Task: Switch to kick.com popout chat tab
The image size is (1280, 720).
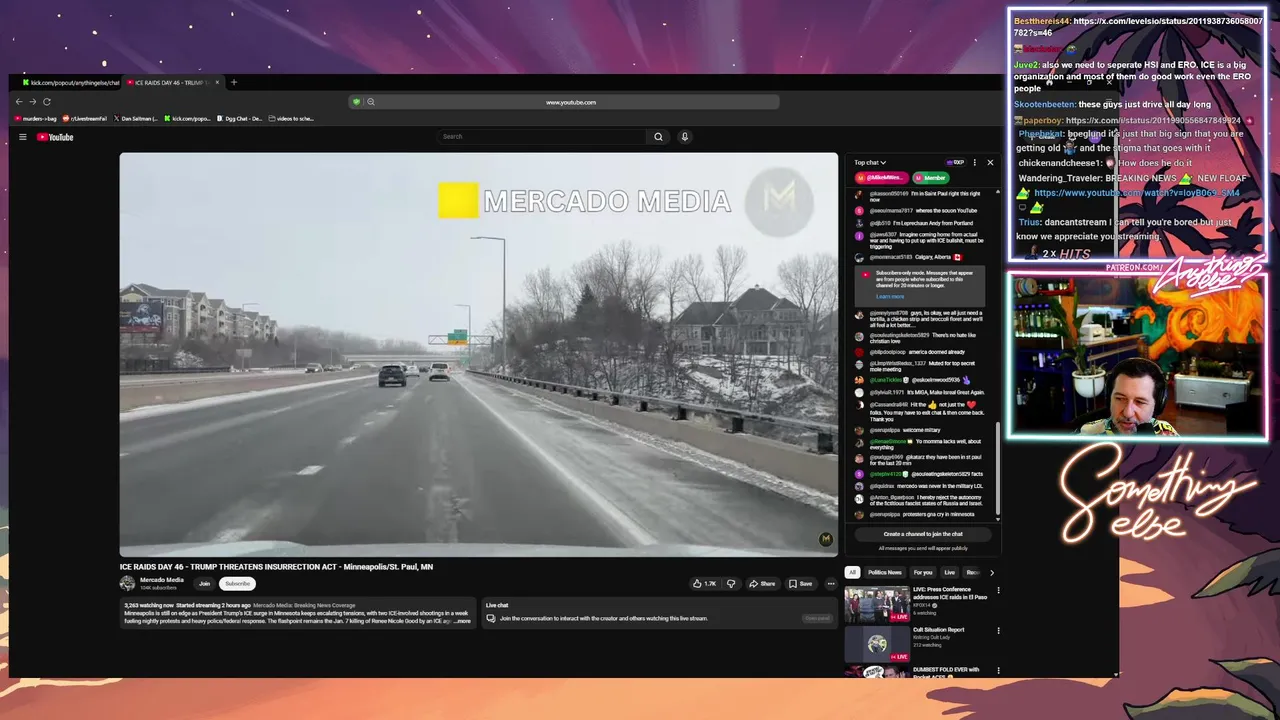Action: [70, 82]
